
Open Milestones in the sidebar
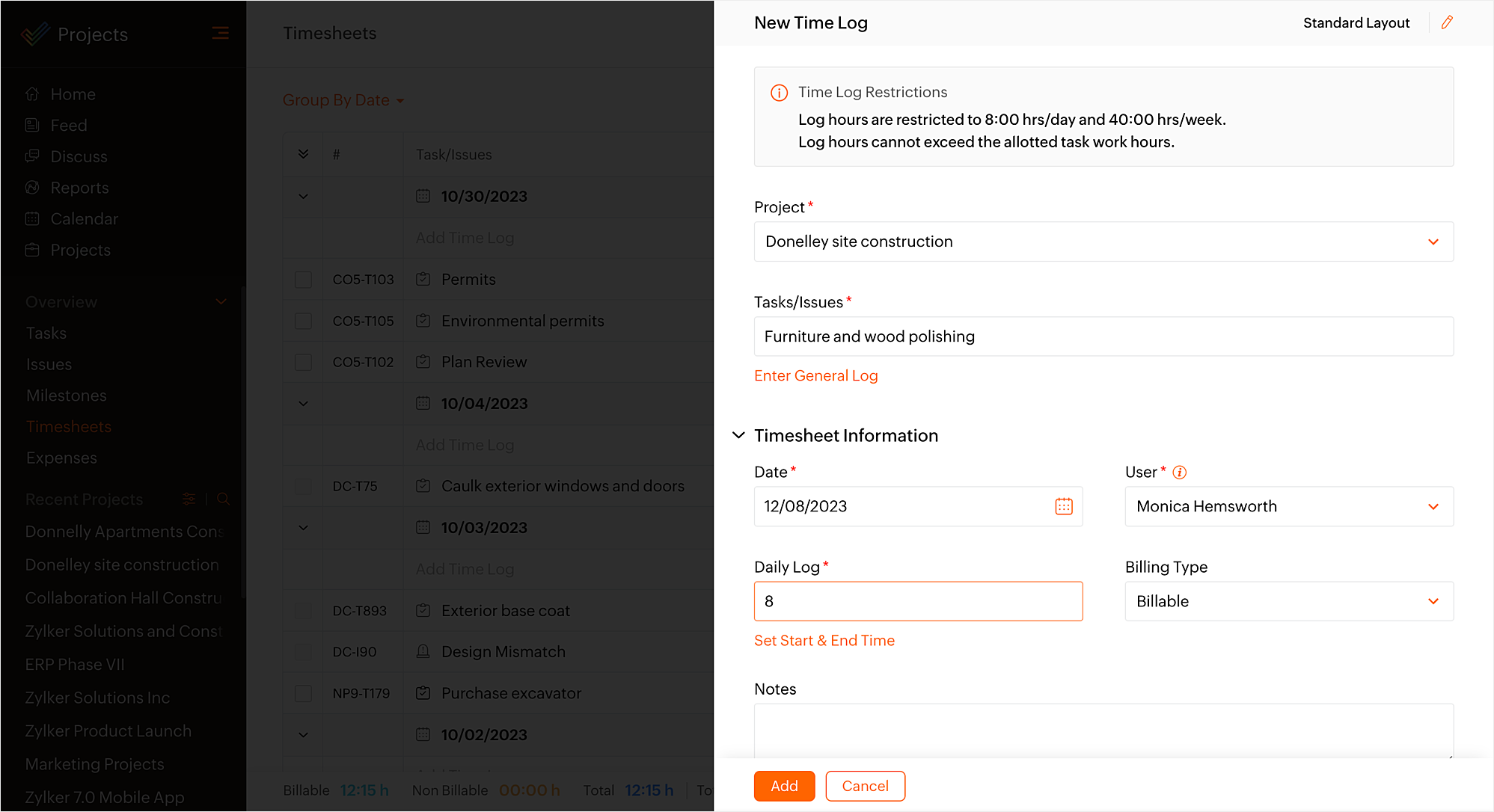tap(66, 396)
